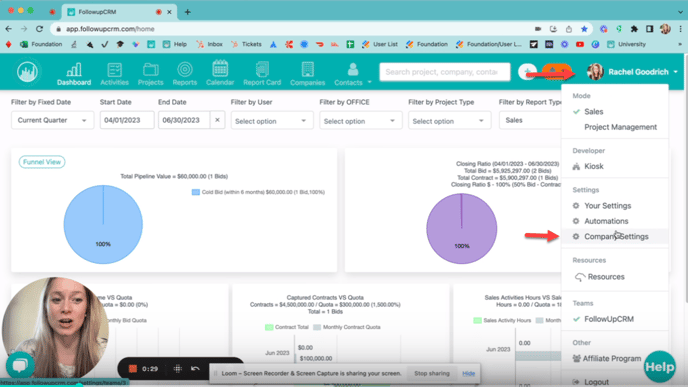Image resolution: width=688 pixels, height=387 pixels.
Task: Open the Filter by OFFICE dropdown
Action: coord(361,121)
